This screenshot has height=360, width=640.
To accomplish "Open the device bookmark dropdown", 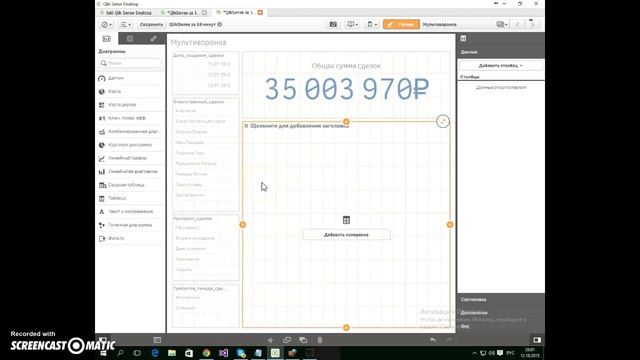I will coord(371,24).
